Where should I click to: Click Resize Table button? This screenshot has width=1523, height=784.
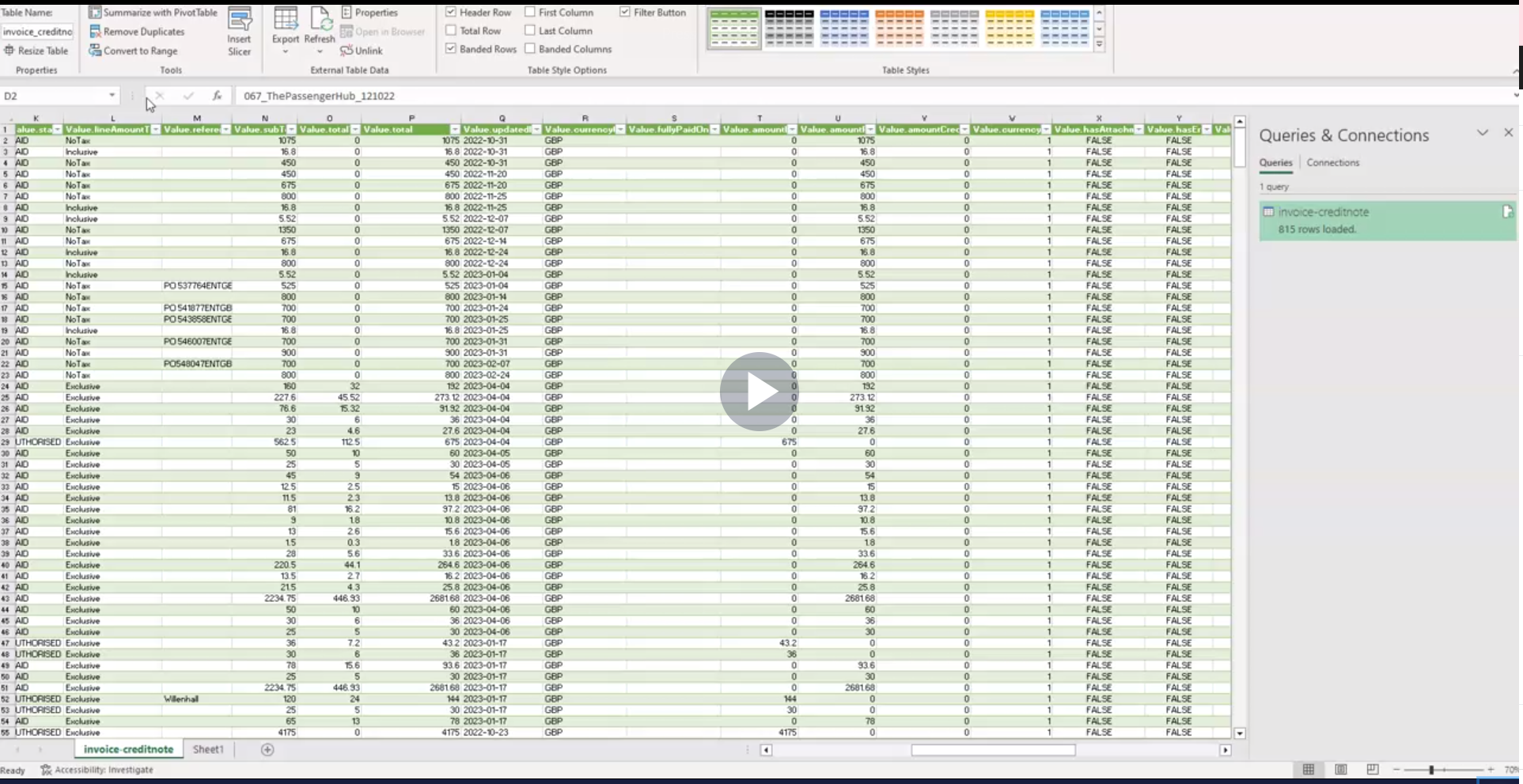pos(36,50)
